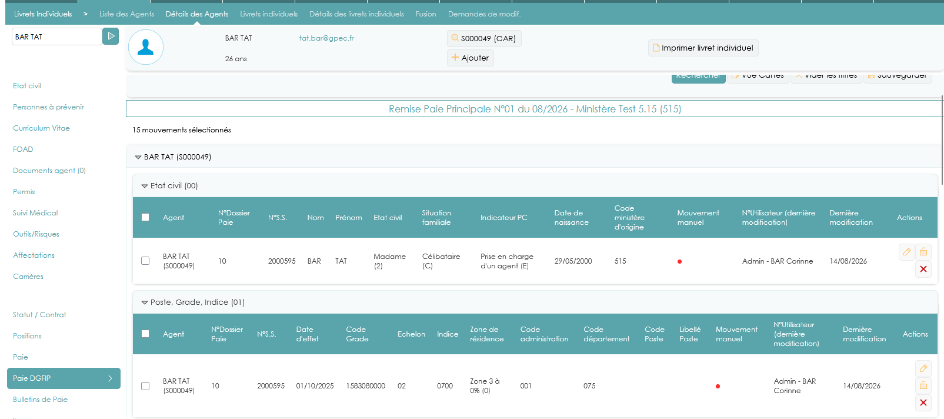Open Documents agent (0)

(49, 170)
